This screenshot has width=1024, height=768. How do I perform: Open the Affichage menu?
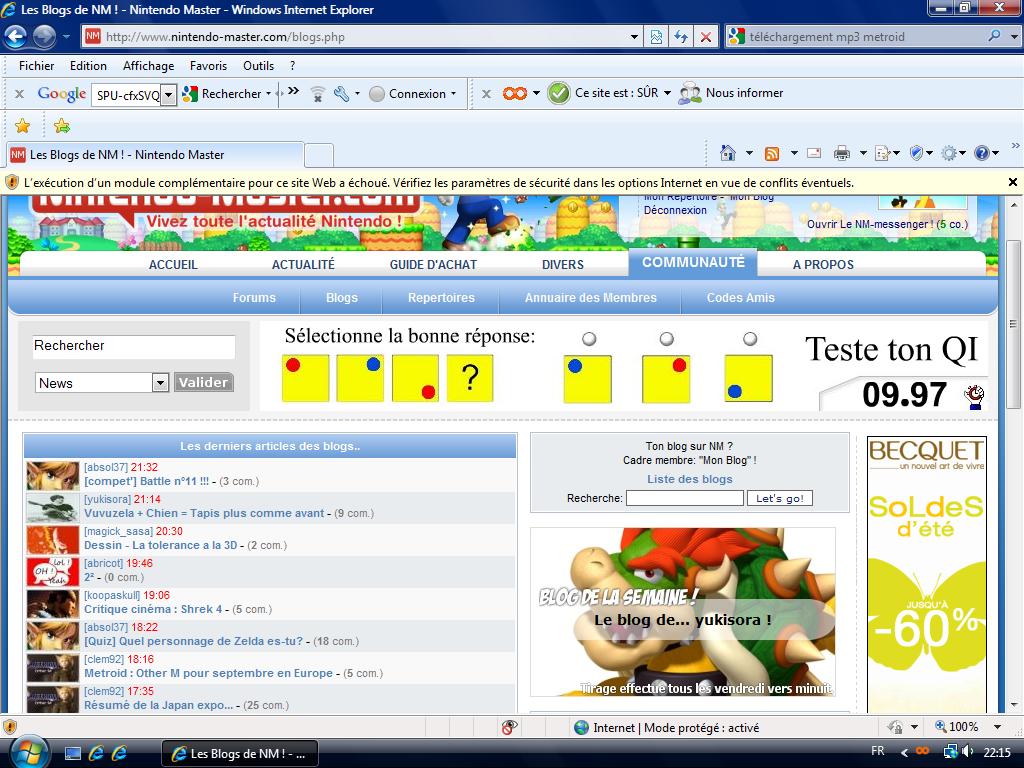[x=148, y=65]
